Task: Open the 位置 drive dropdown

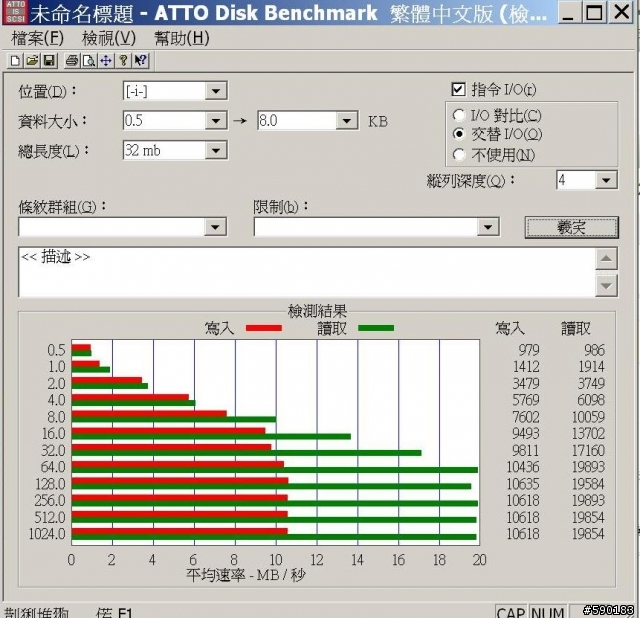Action: pos(216,91)
